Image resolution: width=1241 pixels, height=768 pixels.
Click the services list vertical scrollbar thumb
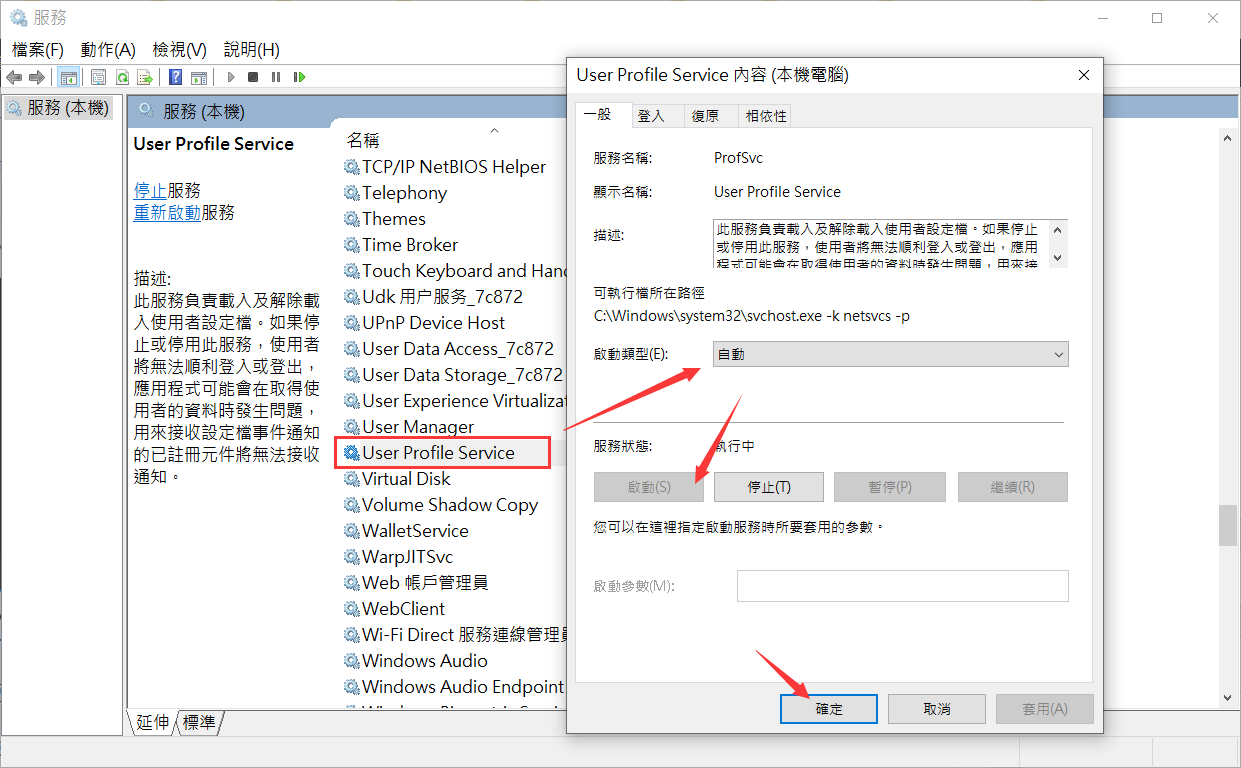[x=1227, y=525]
